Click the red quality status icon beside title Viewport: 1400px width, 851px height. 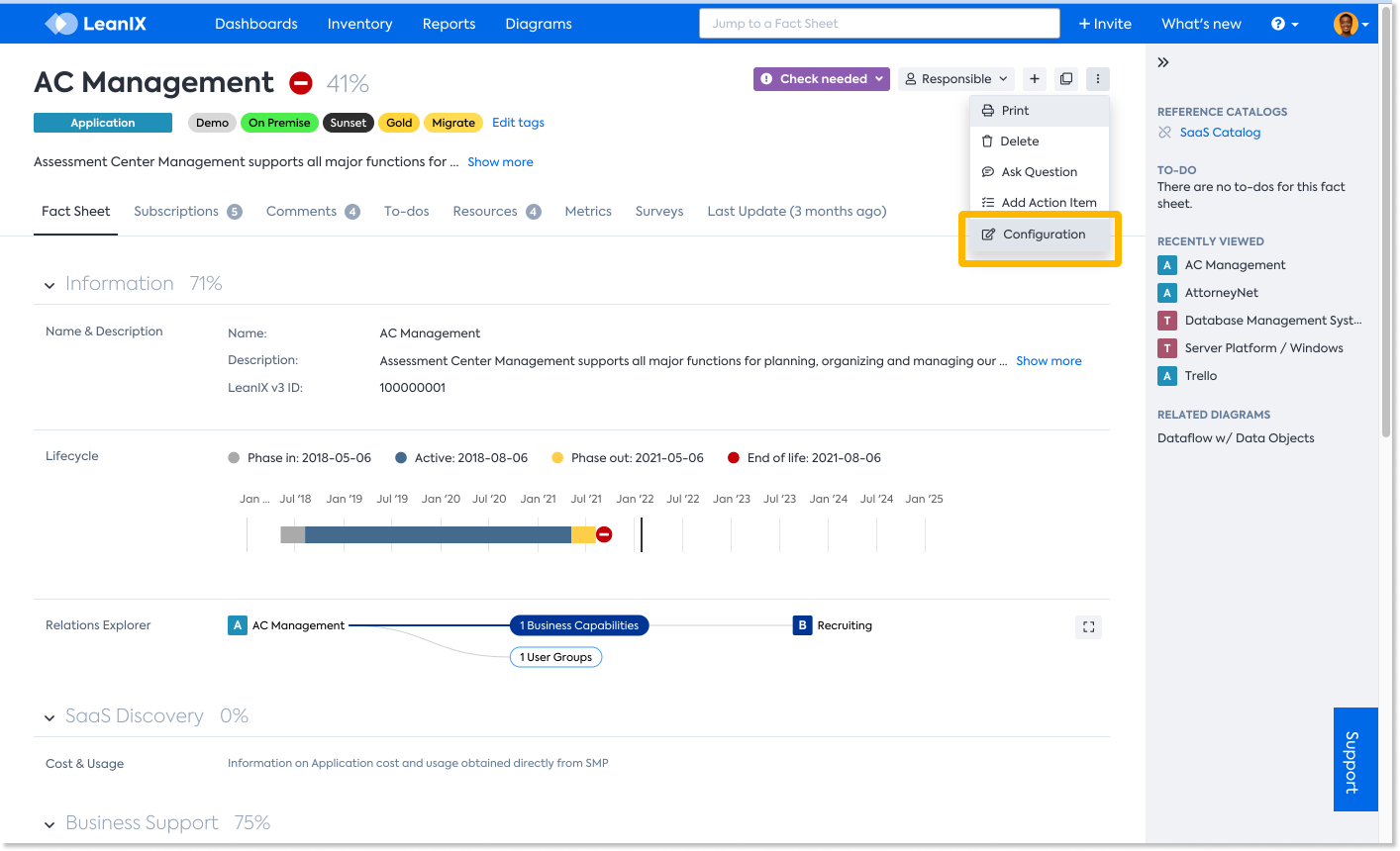click(x=301, y=83)
